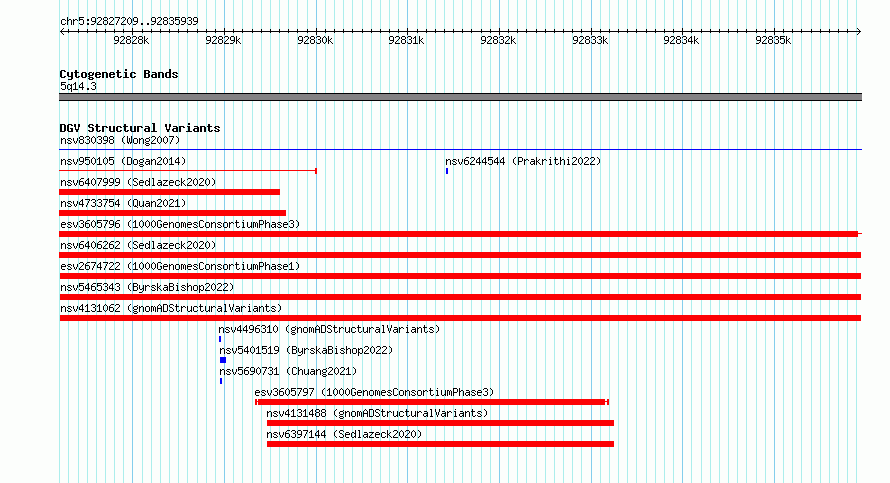Viewport: 890px width, 483px height.
Task: Click the right arrowhead of the ruler
Action: coord(859,31)
